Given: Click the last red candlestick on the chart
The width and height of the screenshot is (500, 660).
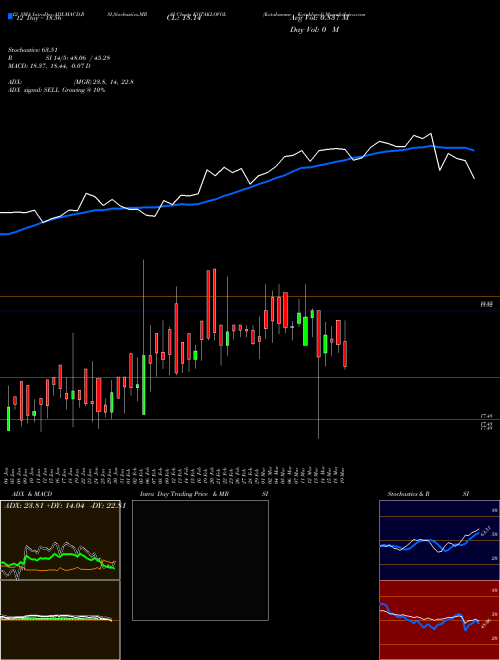Looking at the screenshot, I should coord(345,354).
